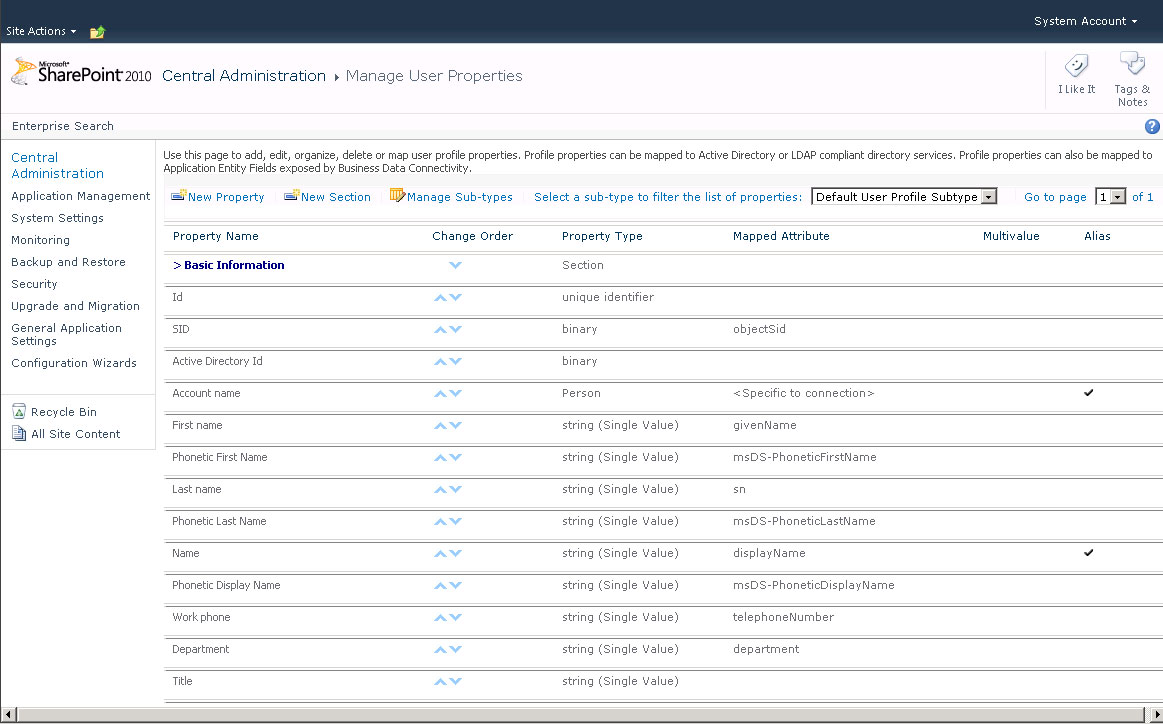This screenshot has width=1163, height=724.
Task: Click the Central Administration sidebar heading
Action: point(58,165)
